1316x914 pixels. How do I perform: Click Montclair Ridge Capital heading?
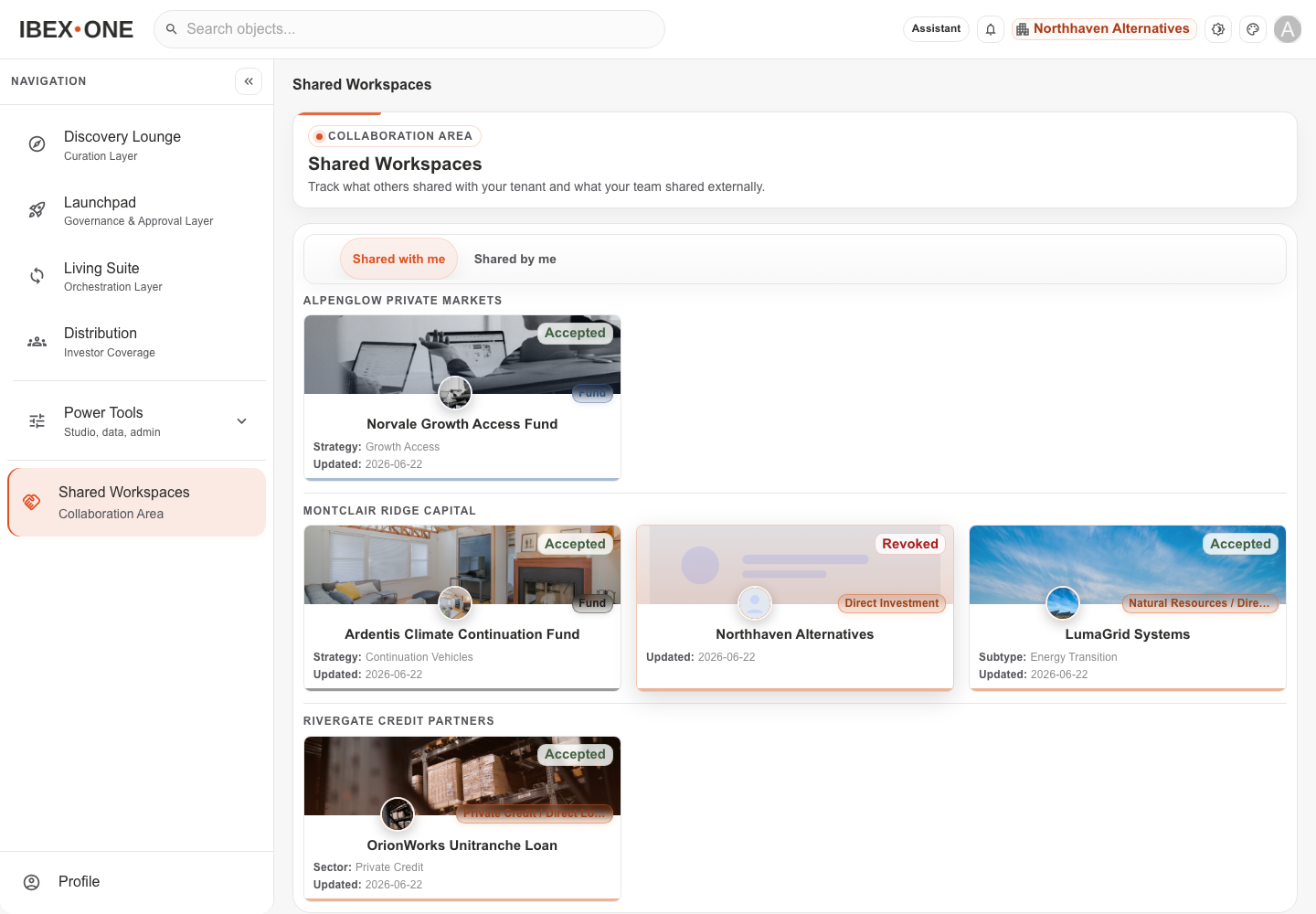(389, 511)
